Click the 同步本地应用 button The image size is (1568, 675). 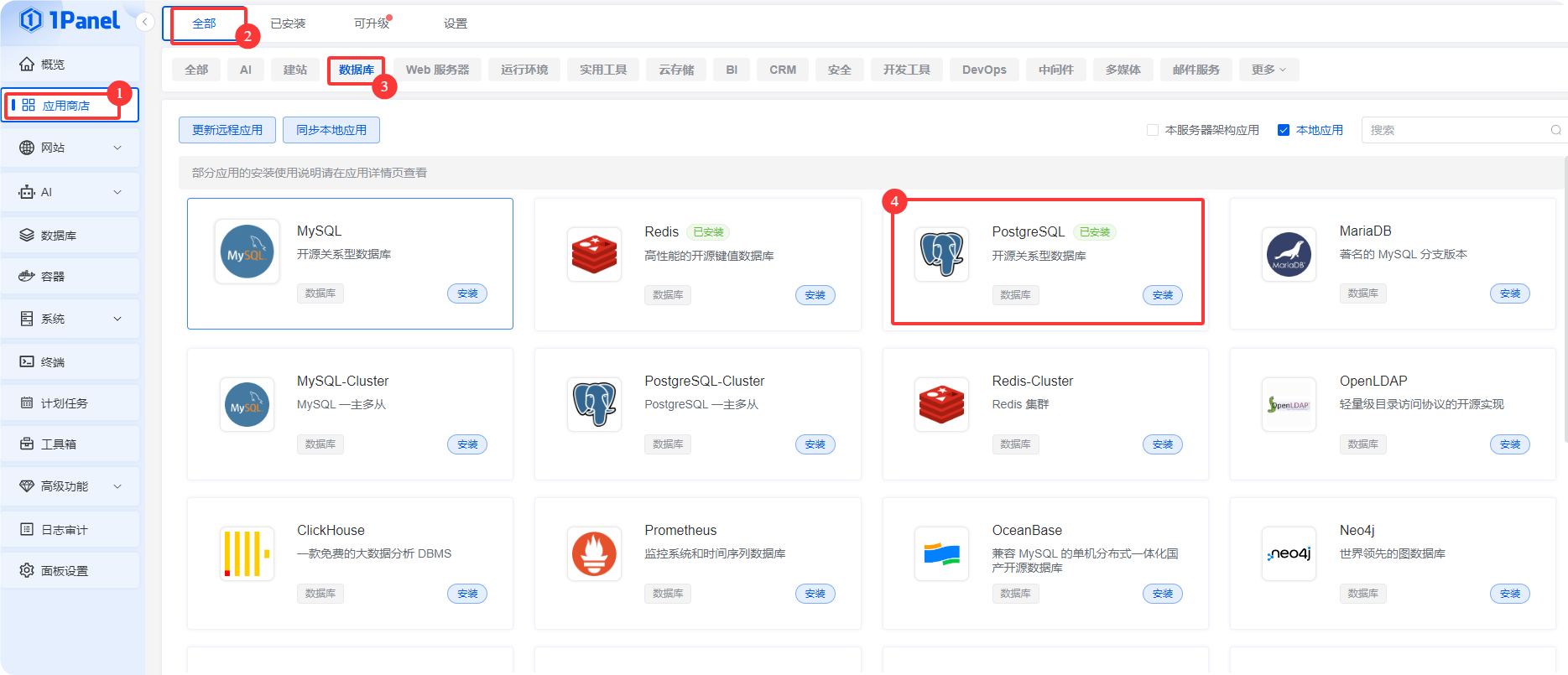331,130
